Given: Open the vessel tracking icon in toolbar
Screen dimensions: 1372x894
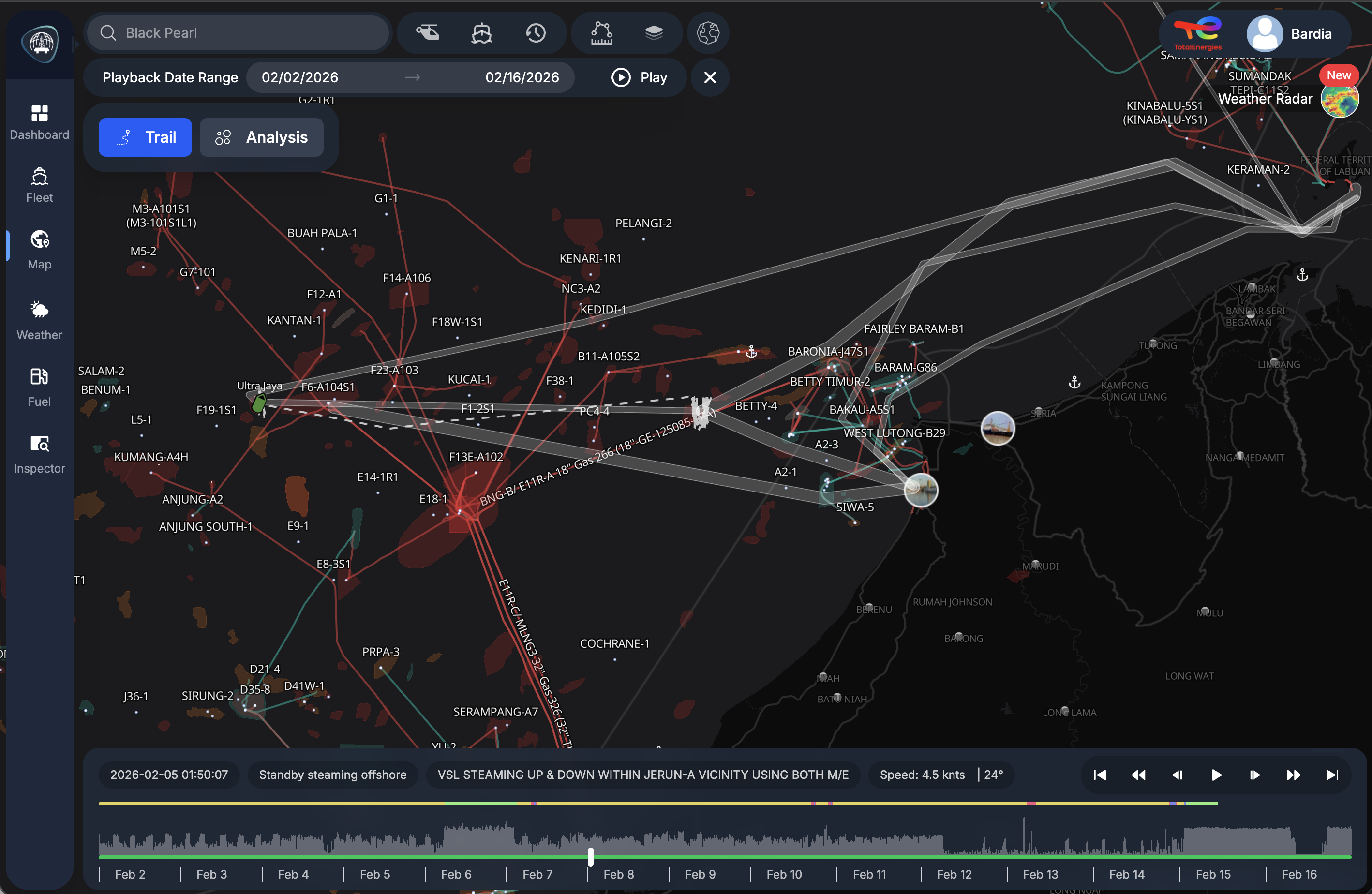Looking at the screenshot, I should coord(481,33).
